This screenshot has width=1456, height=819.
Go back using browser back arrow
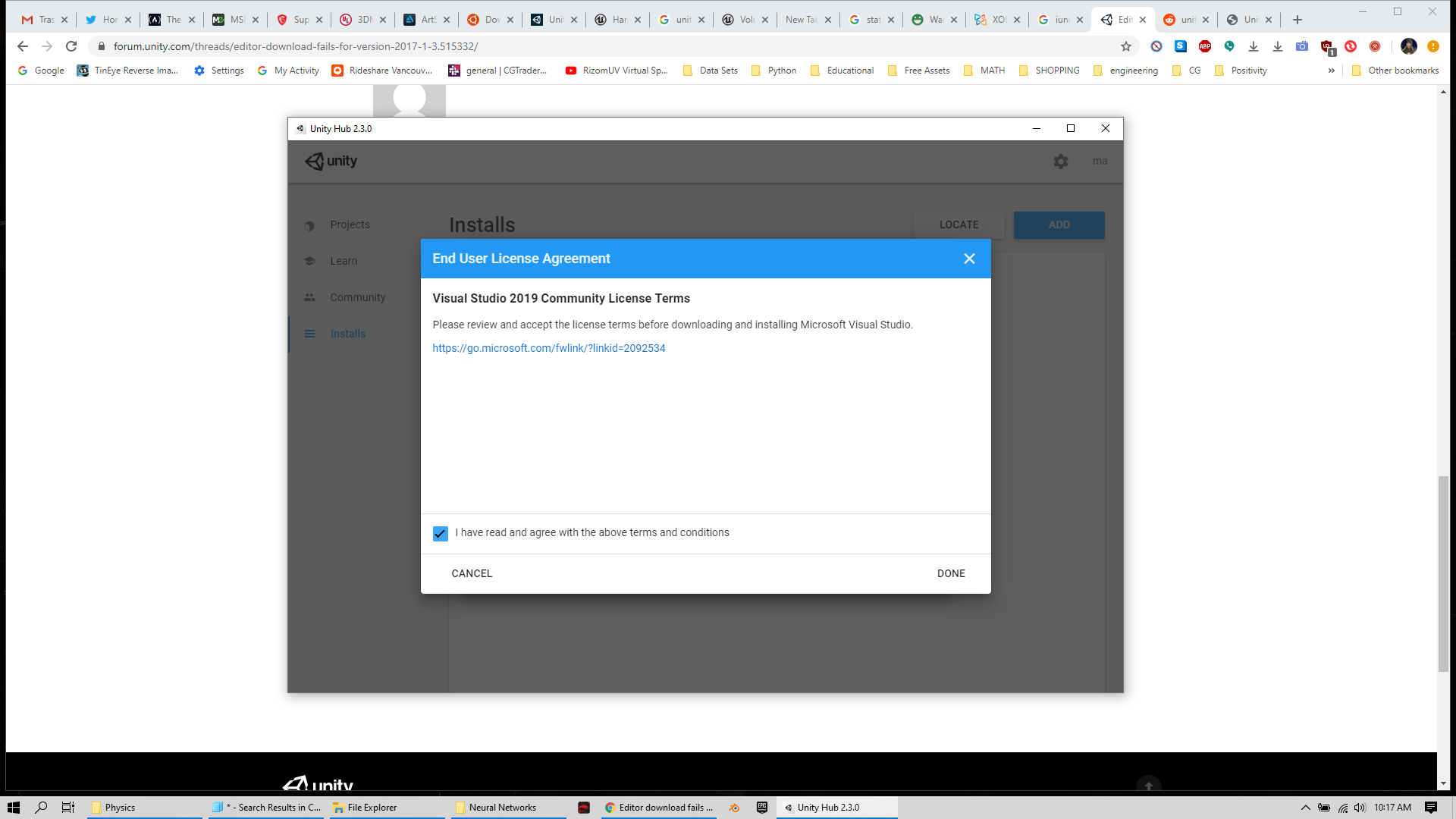coord(23,46)
